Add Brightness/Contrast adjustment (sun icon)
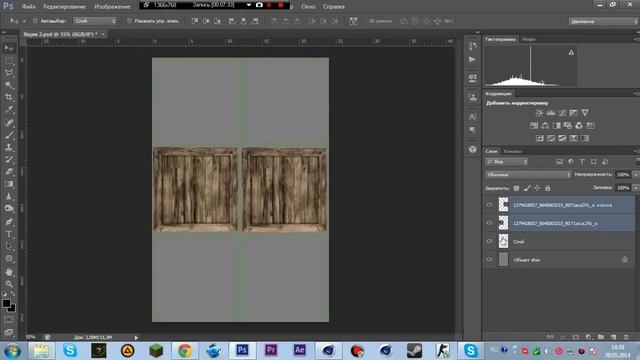The image size is (640, 360). pyautogui.click(x=539, y=113)
